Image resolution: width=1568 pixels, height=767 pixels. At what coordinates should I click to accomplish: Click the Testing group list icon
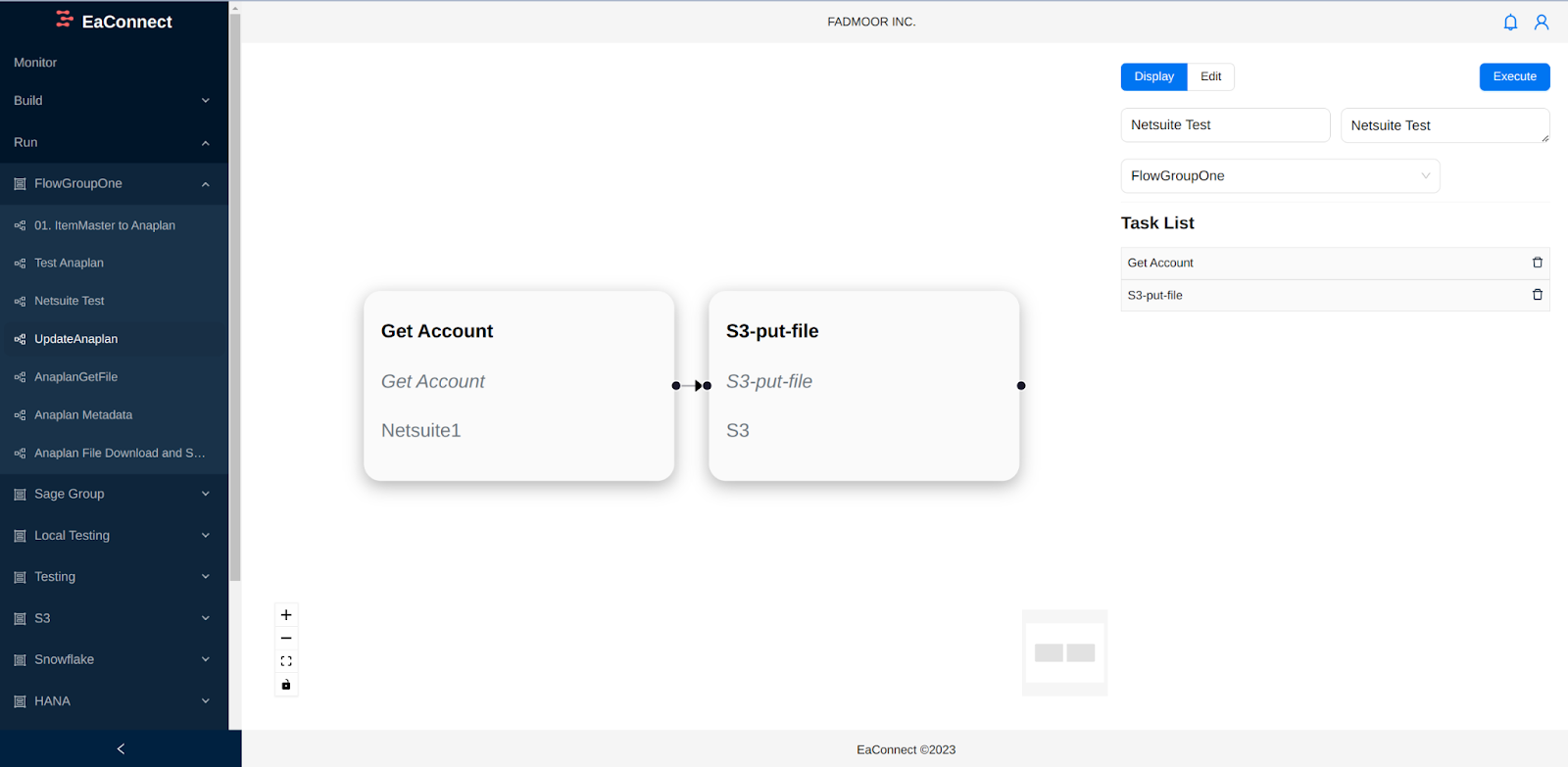click(x=20, y=577)
